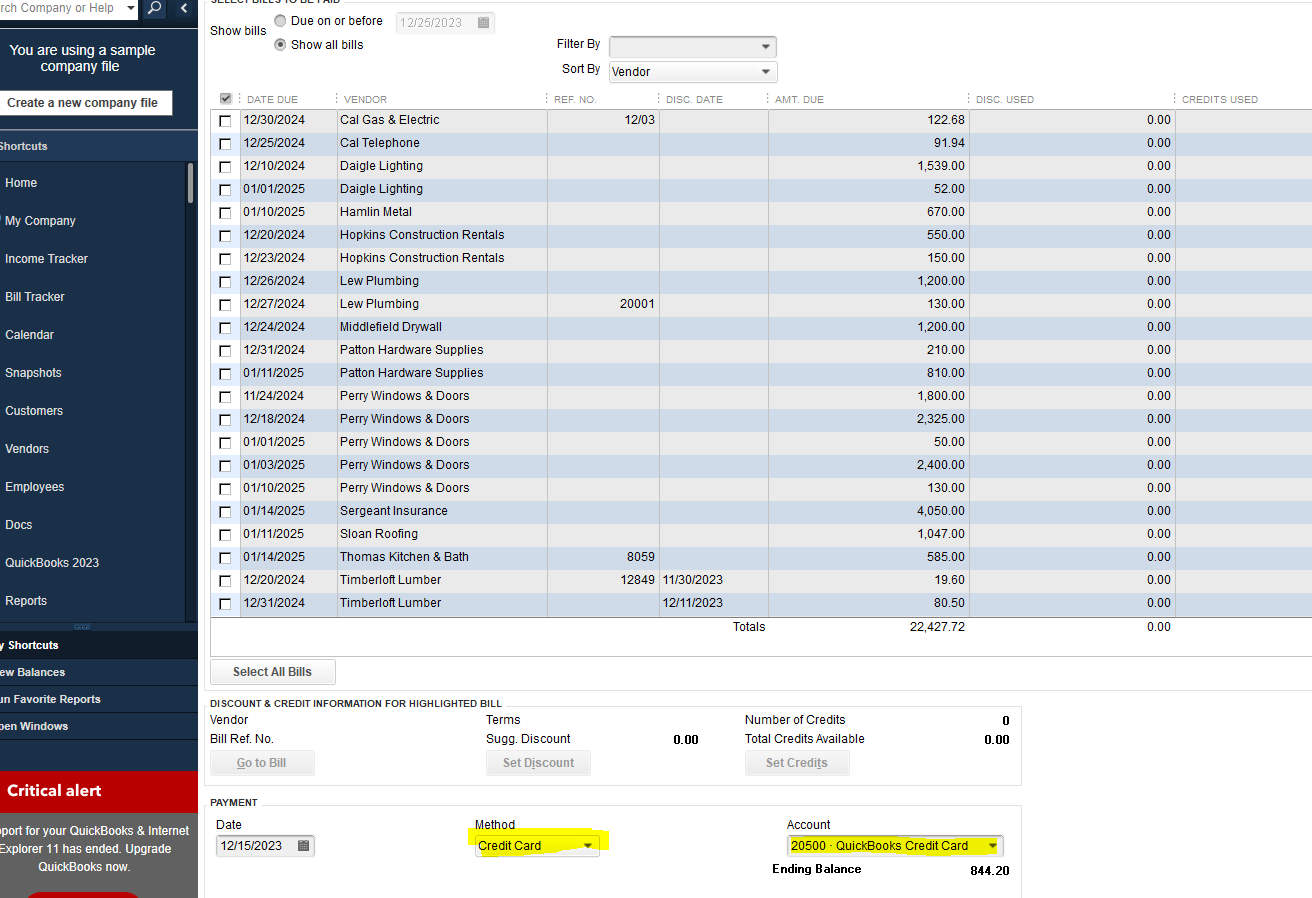1312x898 pixels.
Task: Choose the 'Show all bills' radio option
Action: point(280,45)
